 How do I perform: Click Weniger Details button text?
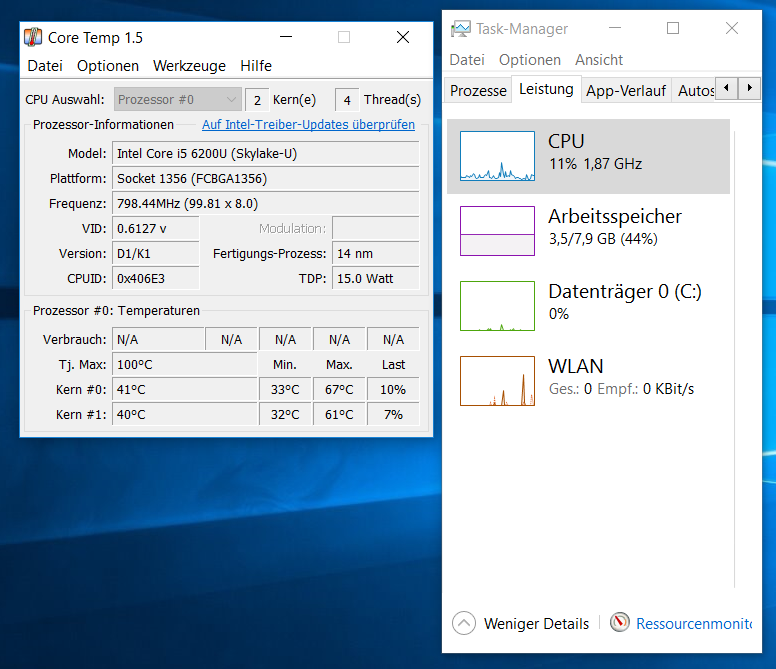(536, 623)
